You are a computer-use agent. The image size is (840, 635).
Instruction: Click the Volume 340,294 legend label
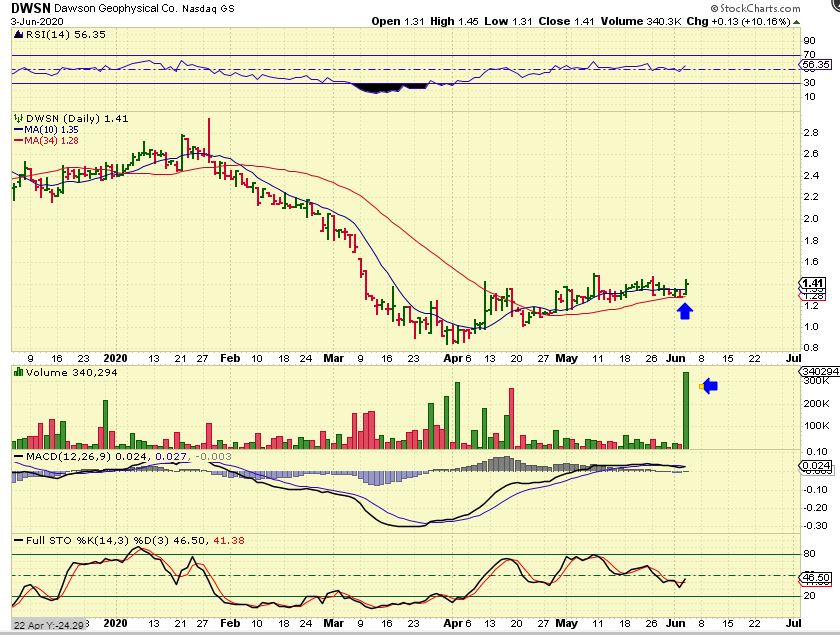pyautogui.click(x=71, y=372)
